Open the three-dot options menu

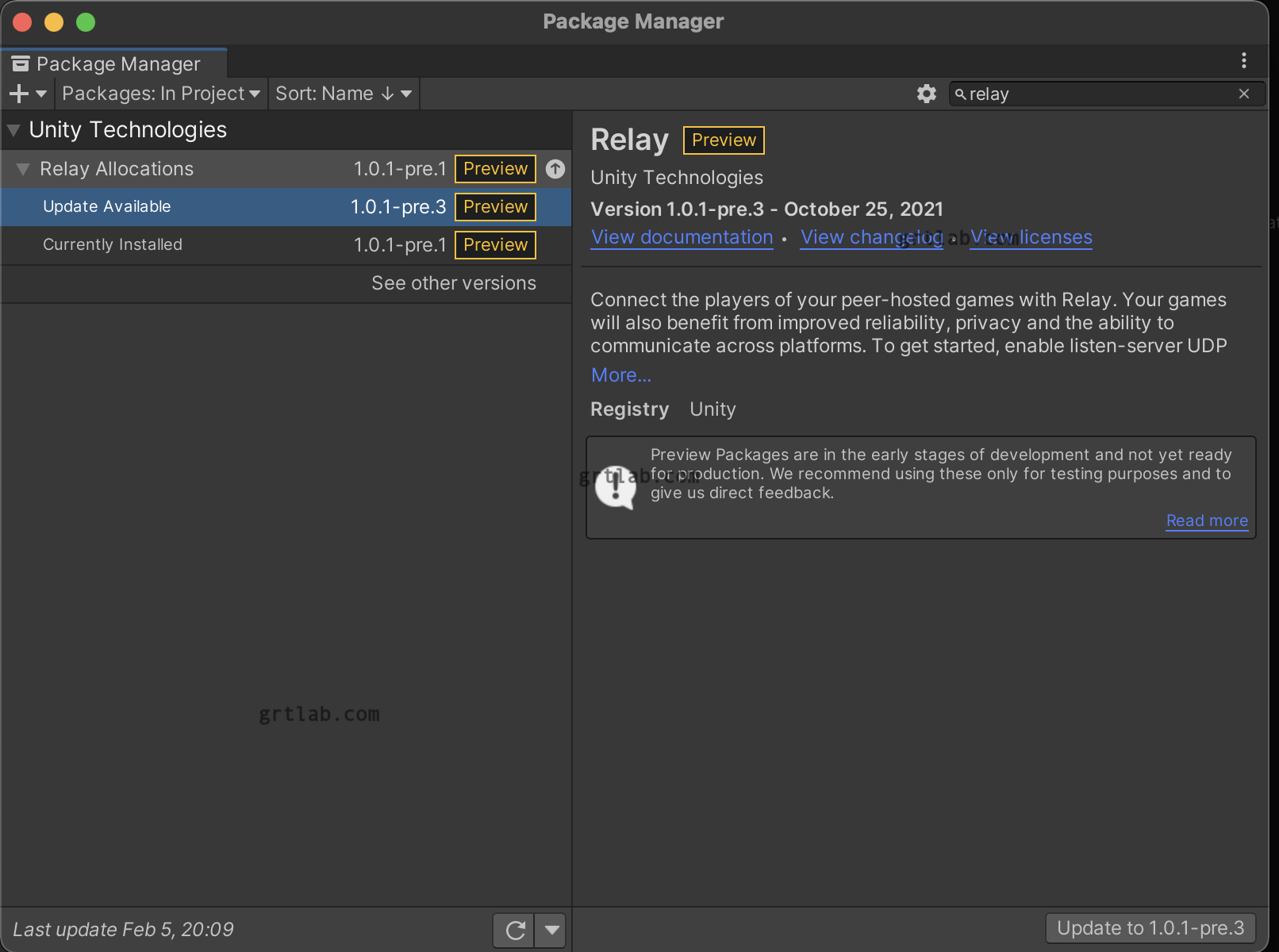pos(1243,60)
